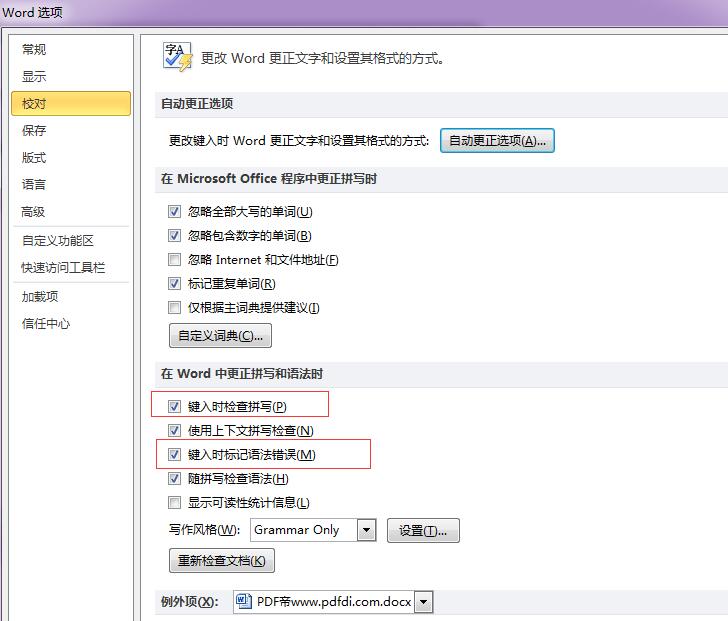The width and height of the screenshot is (728, 621).
Task: Toggle 标记重复单词 checkbox
Action: pos(174,284)
